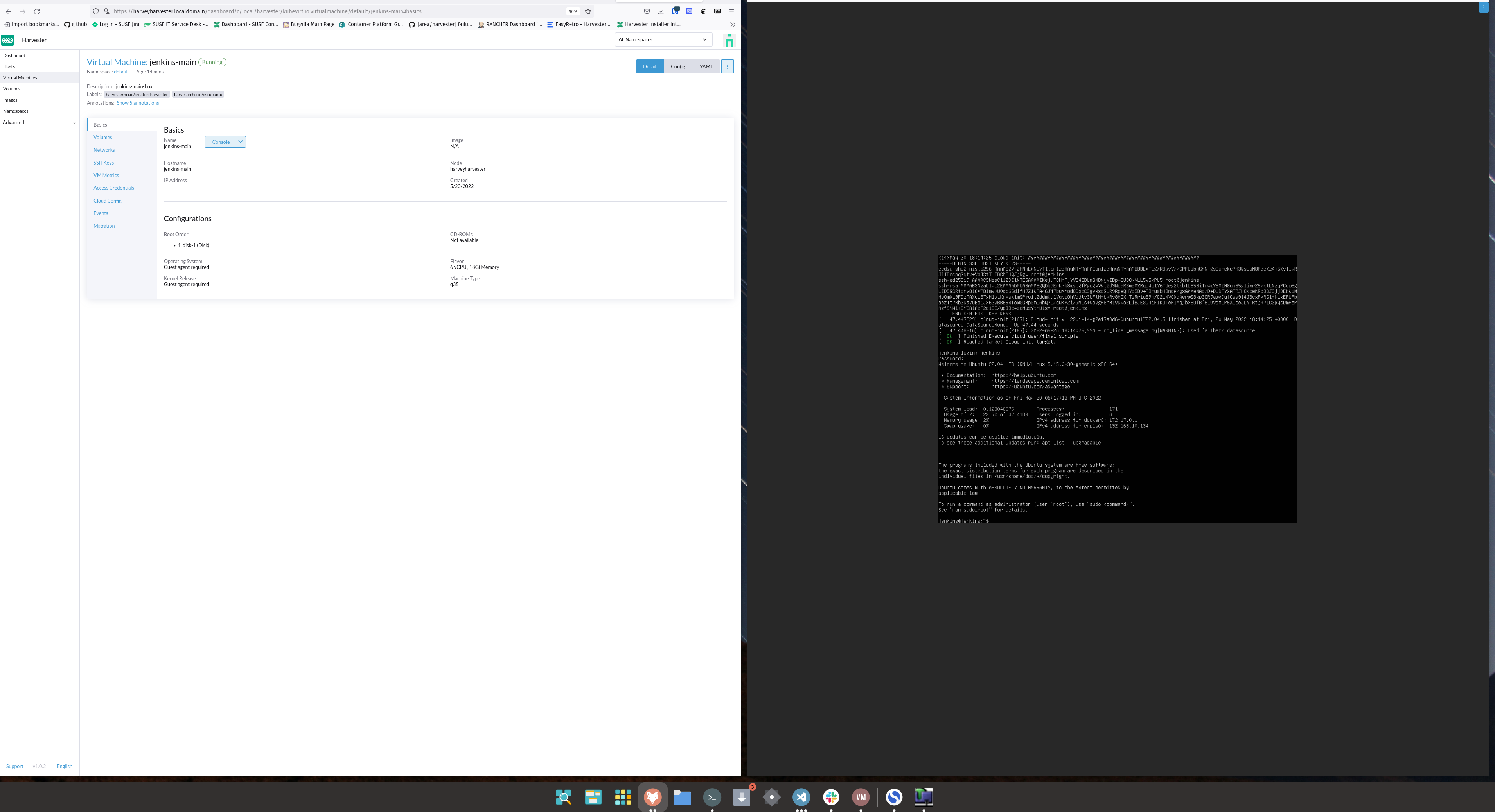
Task: Open the Cloud Config tab
Action: pos(107,201)
